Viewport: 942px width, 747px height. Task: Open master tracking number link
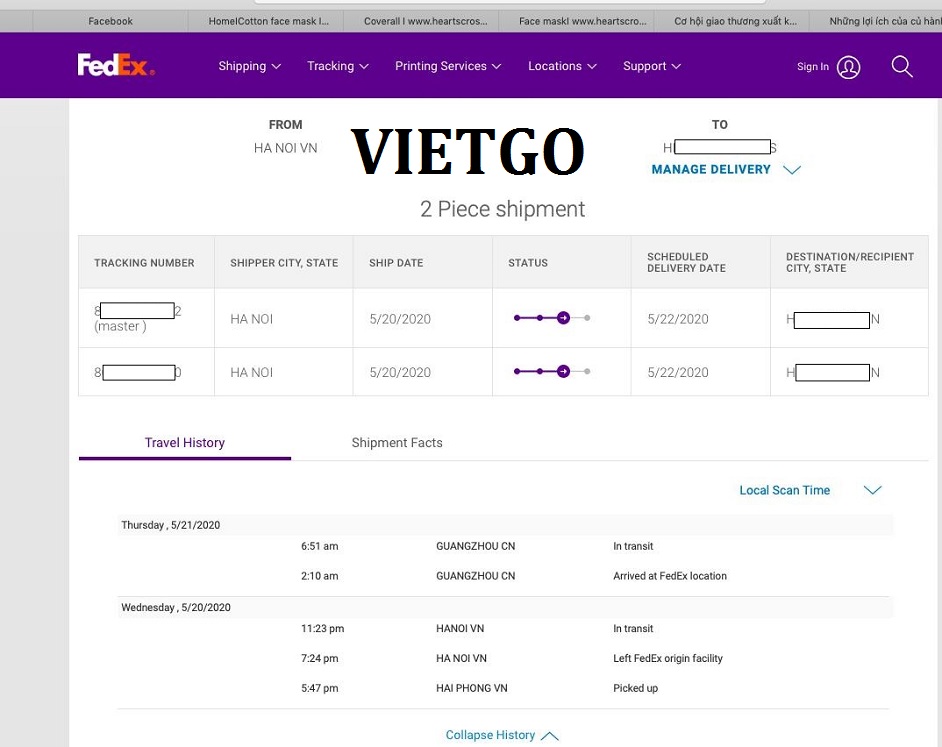point(138,311)
